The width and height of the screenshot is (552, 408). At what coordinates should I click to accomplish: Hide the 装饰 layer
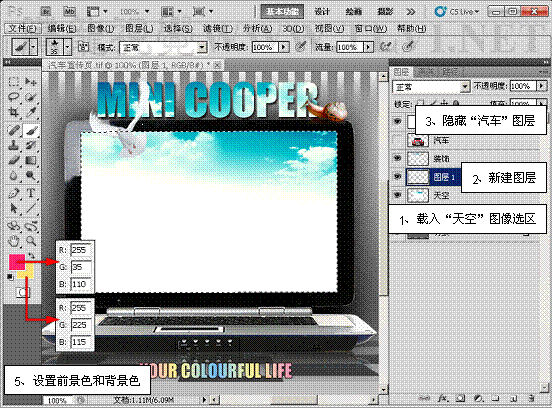397,158
